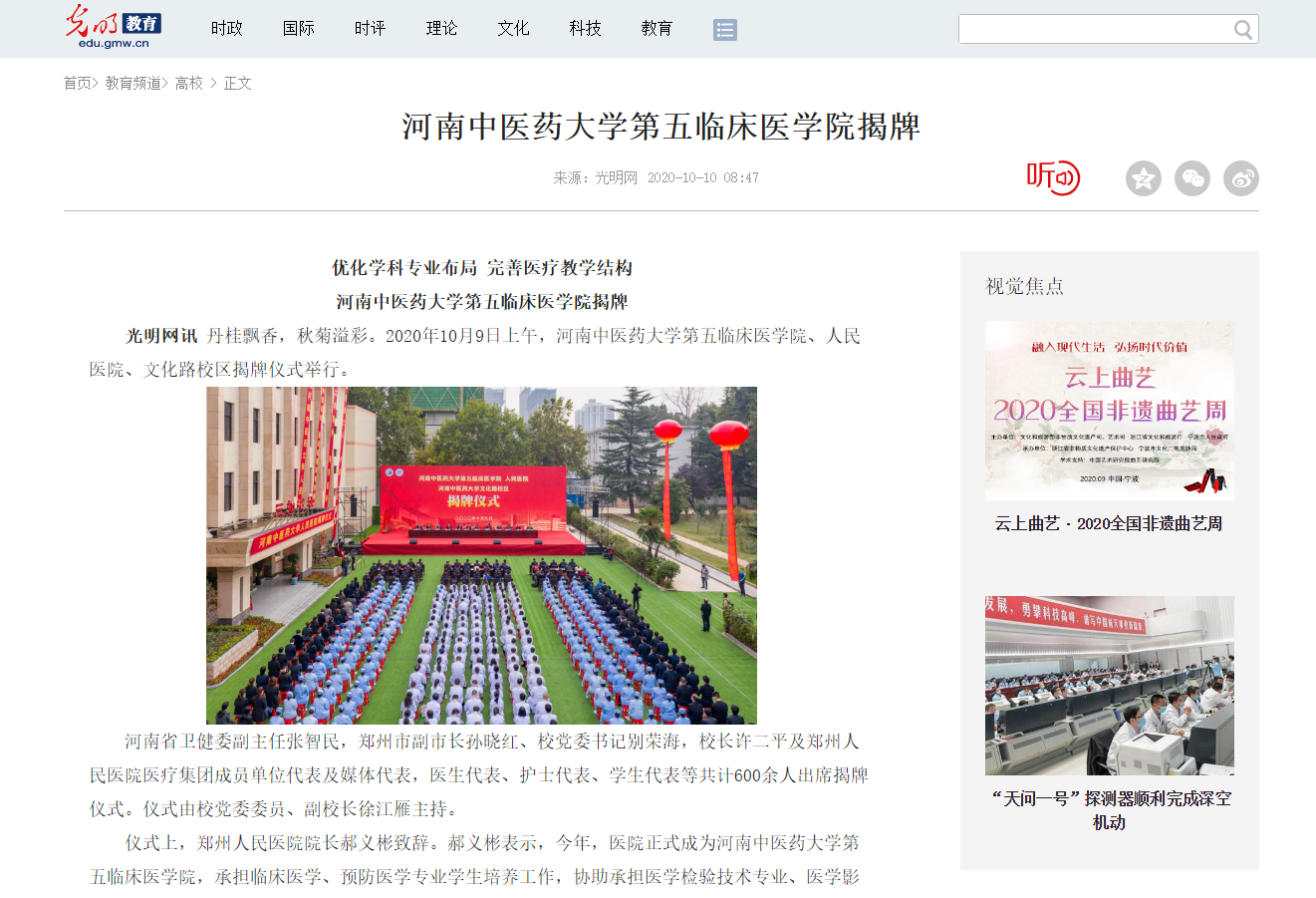Open the 时政 nav menu item
Viewport: 1316px width, 898px height.
pyautogui.click(x=226, y=29)
